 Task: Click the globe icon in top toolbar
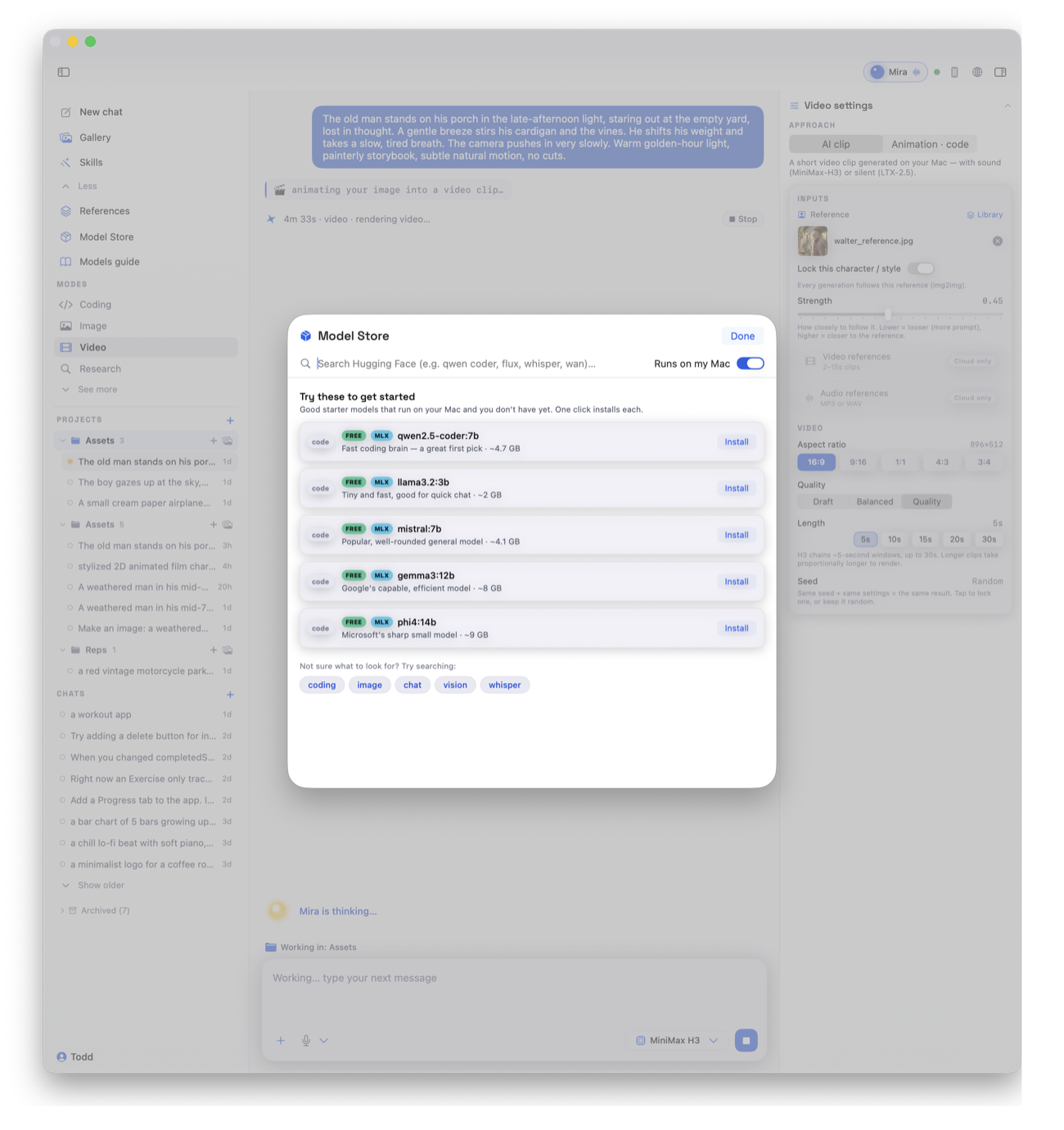pyautogui.click(x=977, y=72)
